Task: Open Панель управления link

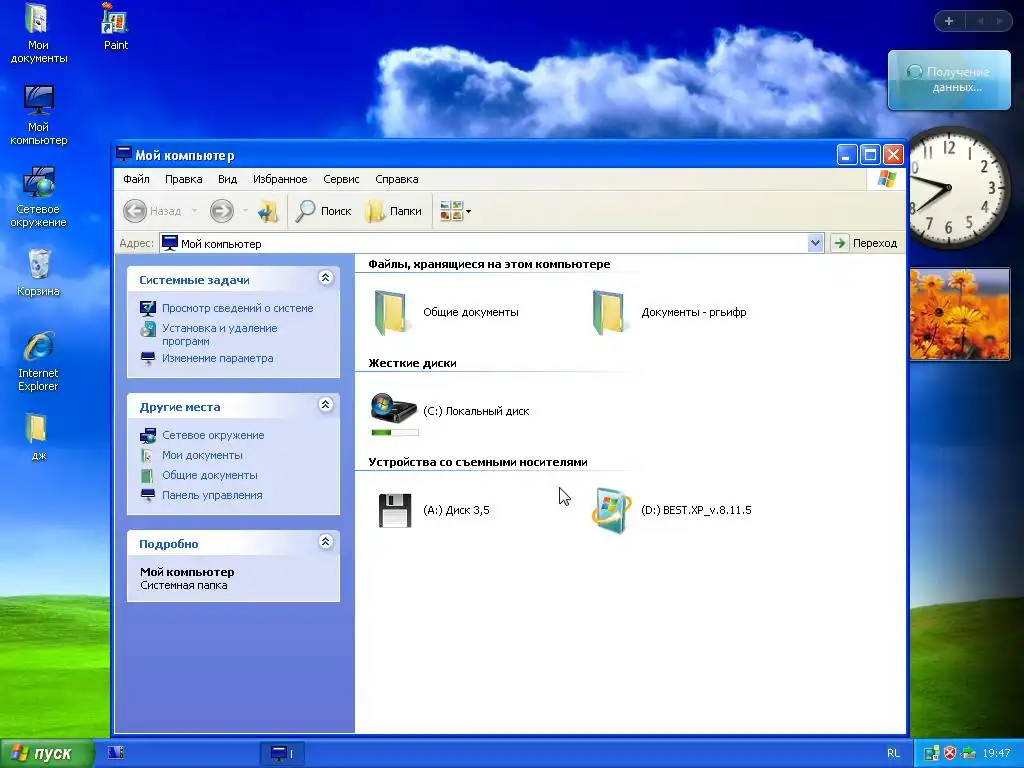Action: coord(212,495)
